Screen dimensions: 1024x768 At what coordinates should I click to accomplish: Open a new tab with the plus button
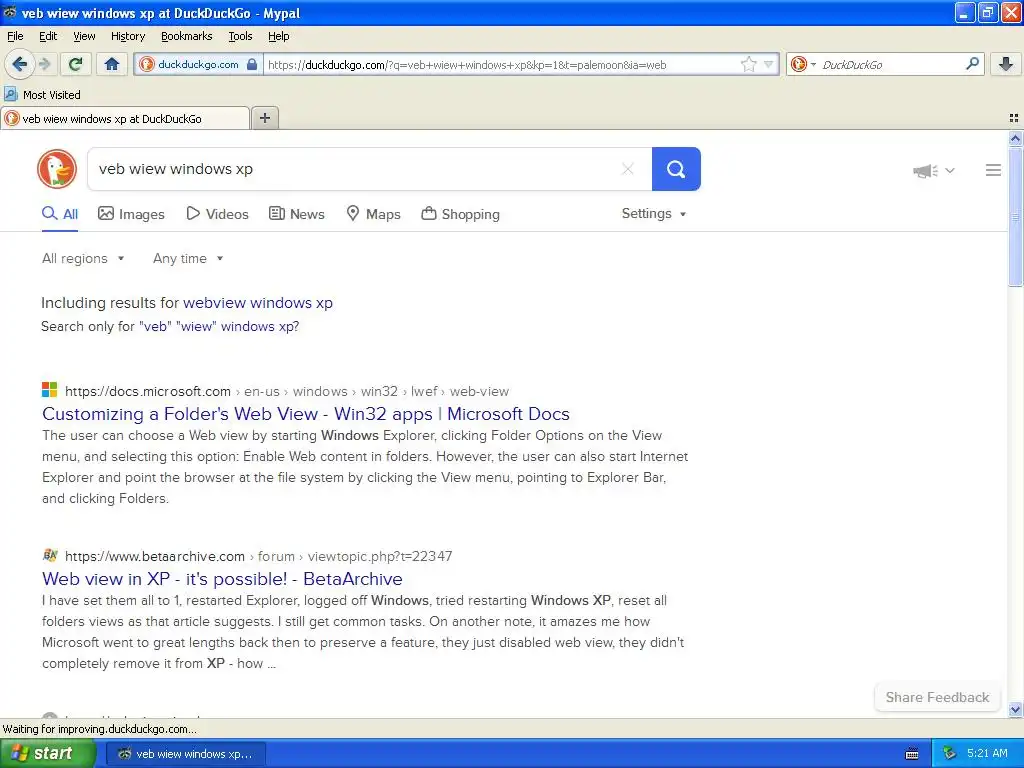point(265,118)
